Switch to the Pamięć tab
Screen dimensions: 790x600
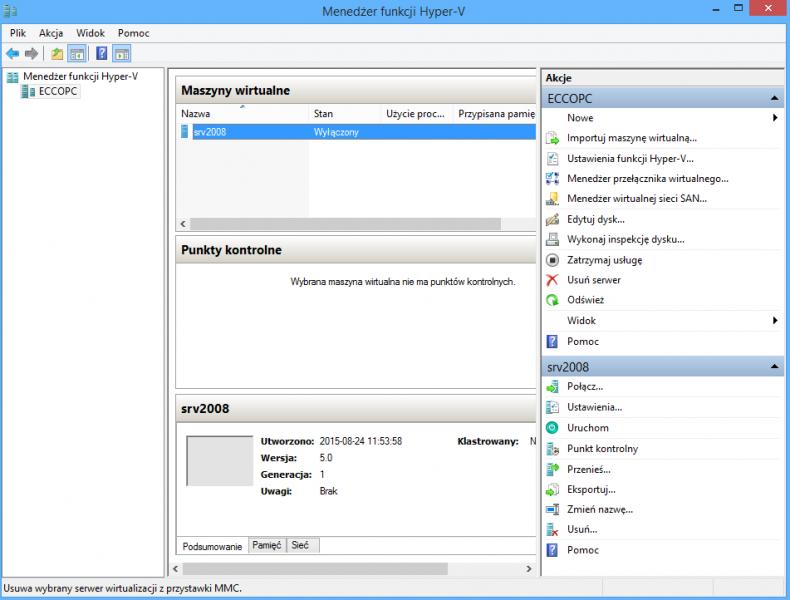[266, 546]
